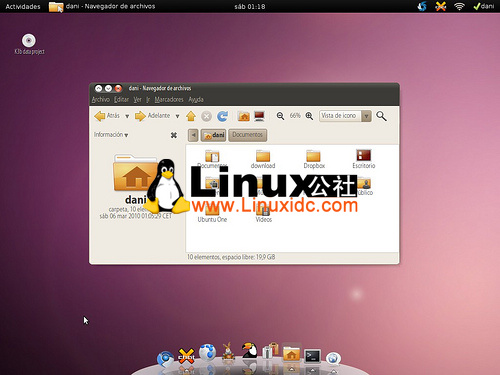Click the search magnifier in toolbar
Image resolution: width=500 pixels, height=375 pixels.
pos(381,116)
